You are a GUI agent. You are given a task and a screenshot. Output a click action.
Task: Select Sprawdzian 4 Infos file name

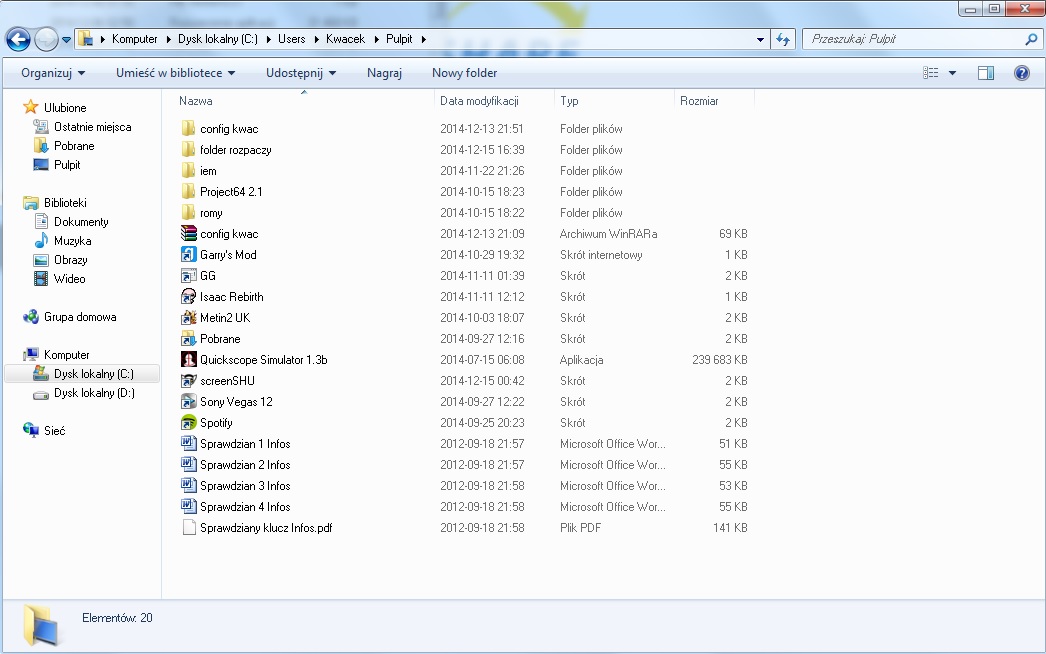click(245, 507)
